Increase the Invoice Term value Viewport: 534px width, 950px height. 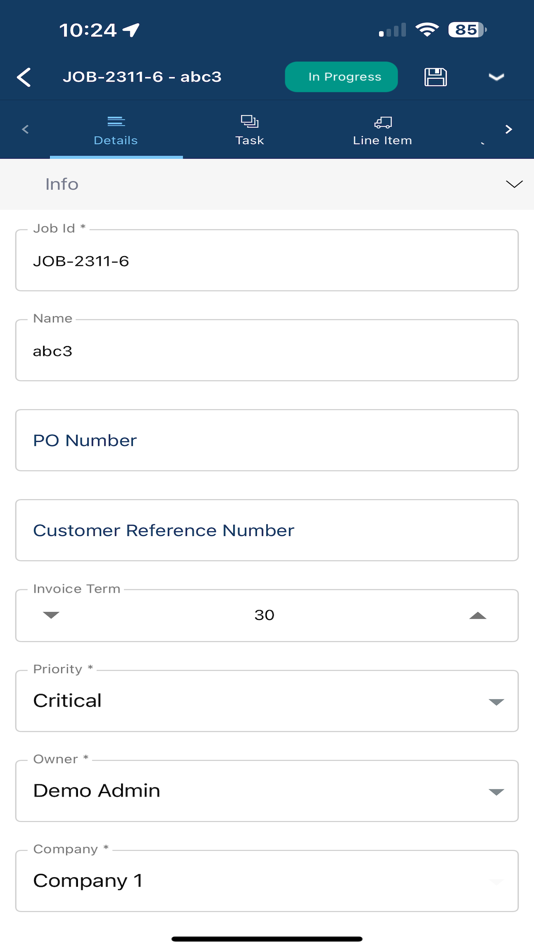[x=478, y=616]
